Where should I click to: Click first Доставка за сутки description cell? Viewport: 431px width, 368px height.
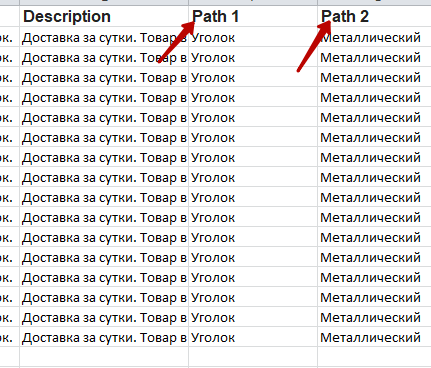click(x=104, y=37)
